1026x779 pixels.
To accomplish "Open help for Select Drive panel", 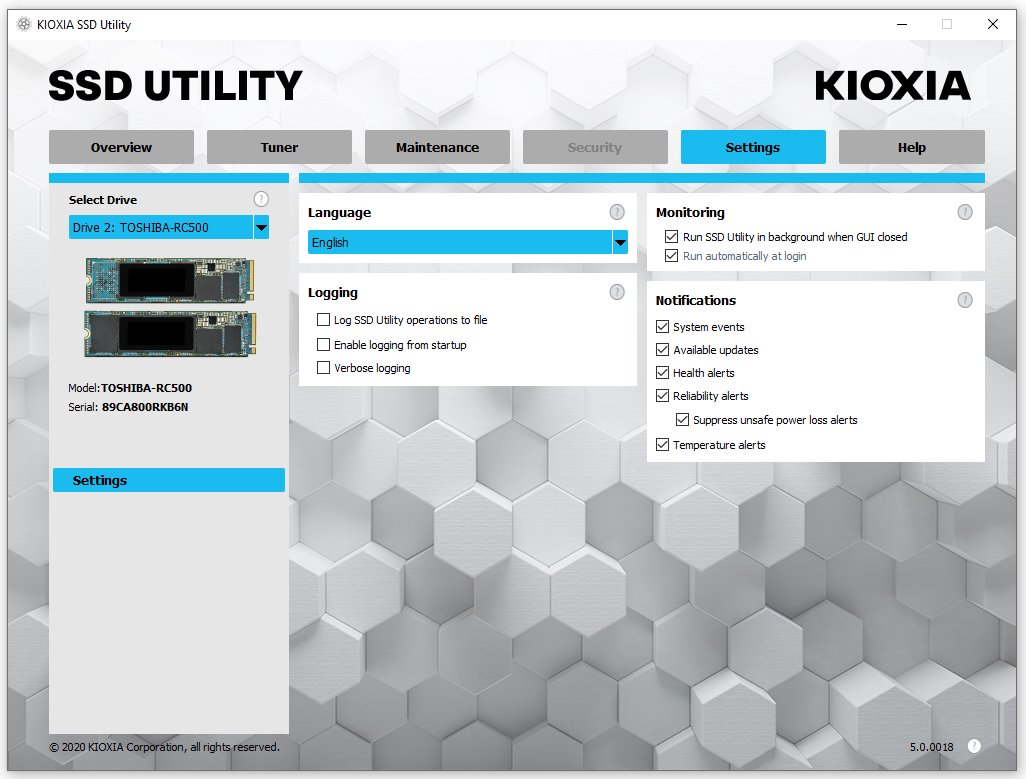I will (260, 199).
